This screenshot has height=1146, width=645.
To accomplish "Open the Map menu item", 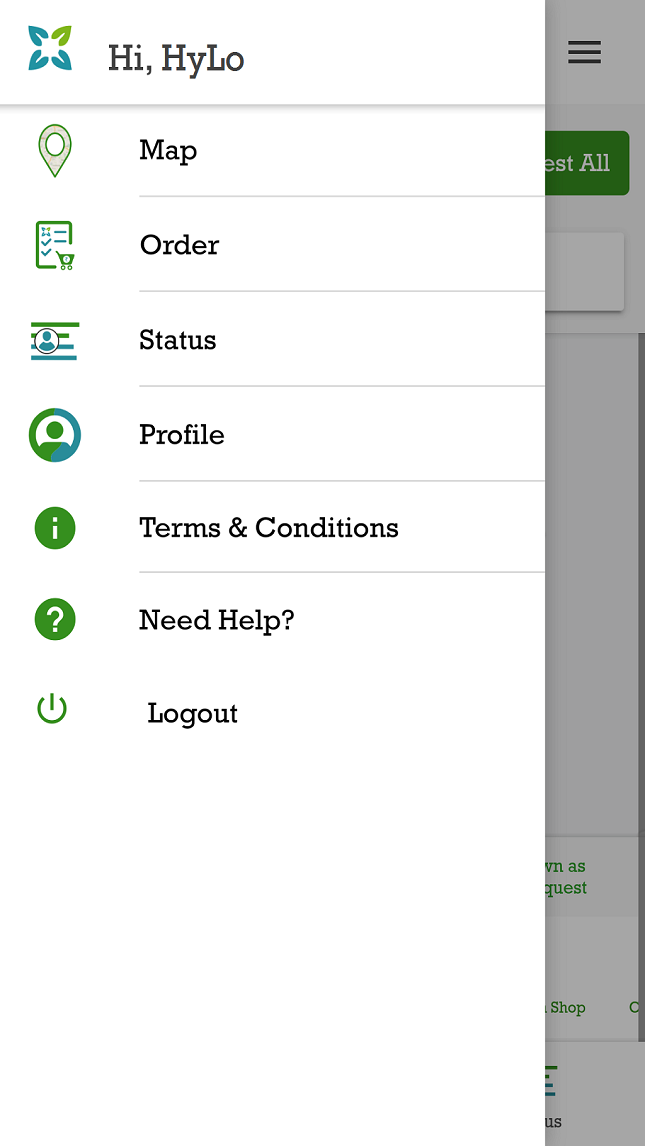I will [x=168, y=150].
